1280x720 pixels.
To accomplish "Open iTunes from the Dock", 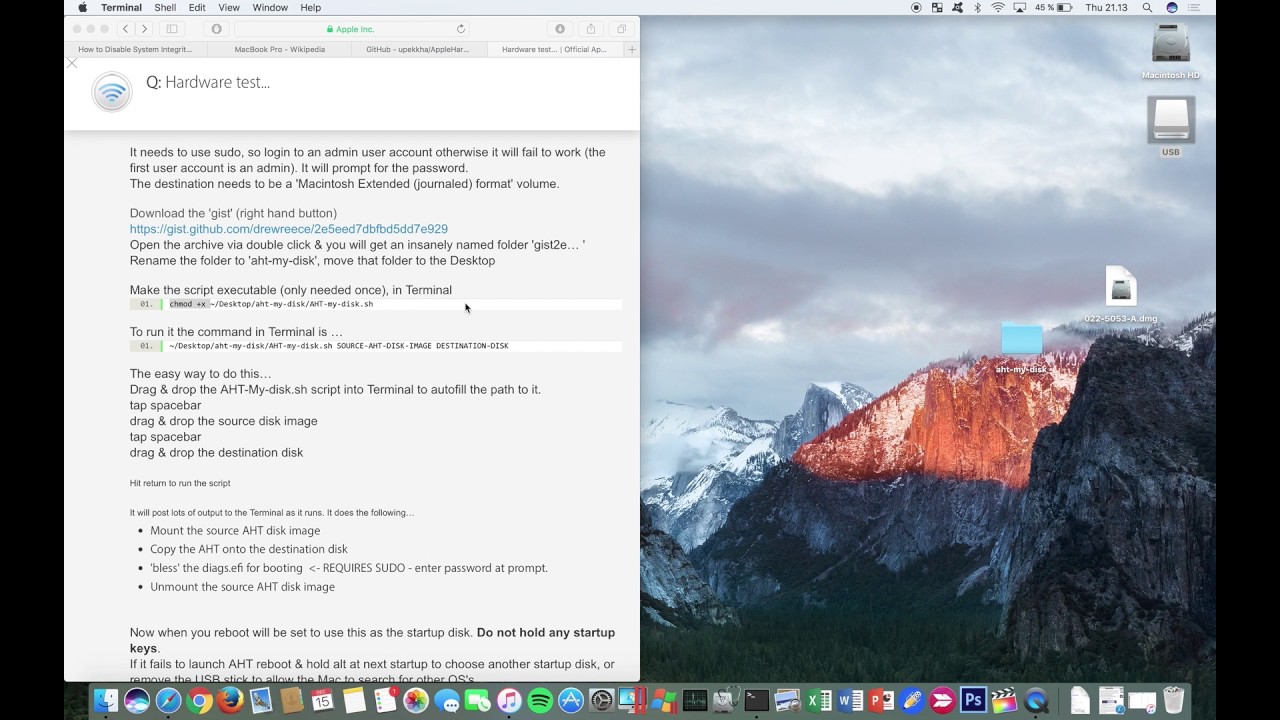I will pos(509,701).
